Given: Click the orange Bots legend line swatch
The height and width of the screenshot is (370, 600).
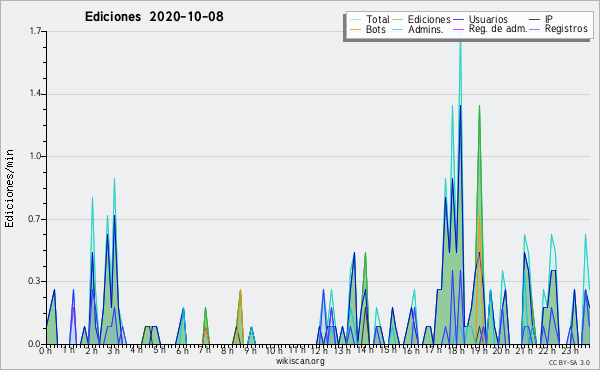Looking at the screenshot, I should click(x=355, y=29).
